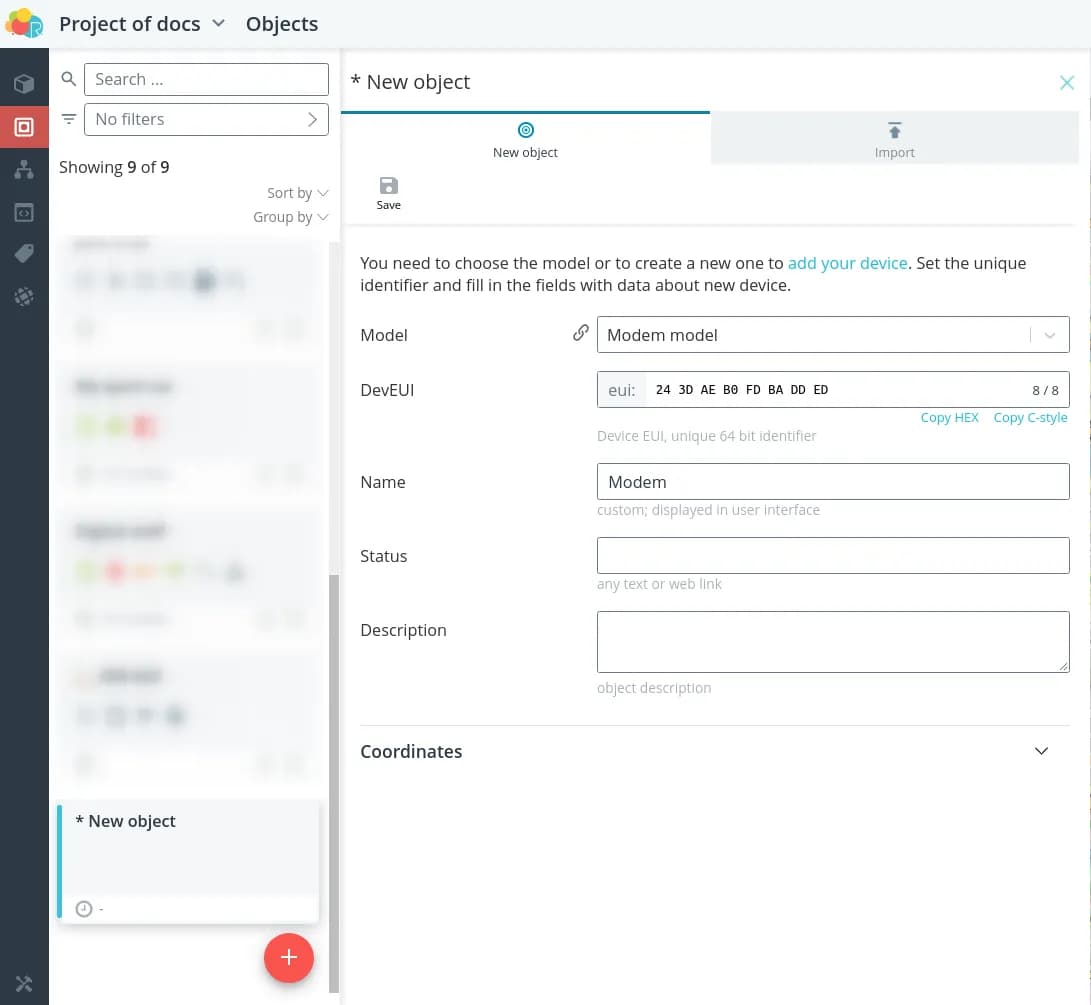Open the code window sidebar icon
The width and height of the screenshot is (1091, 1005).
[24, 213]
